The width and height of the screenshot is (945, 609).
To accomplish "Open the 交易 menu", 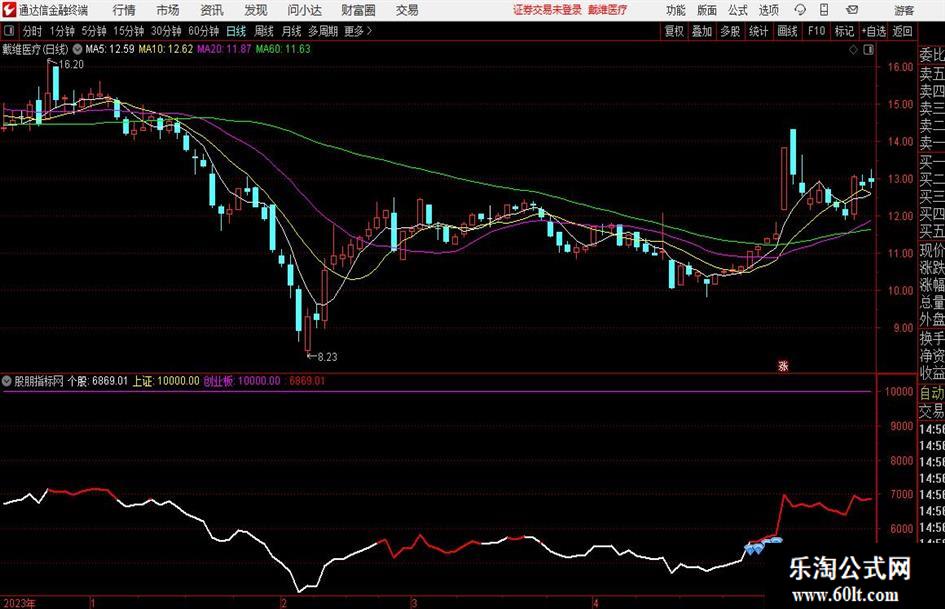I will click(x=407, y=10).
